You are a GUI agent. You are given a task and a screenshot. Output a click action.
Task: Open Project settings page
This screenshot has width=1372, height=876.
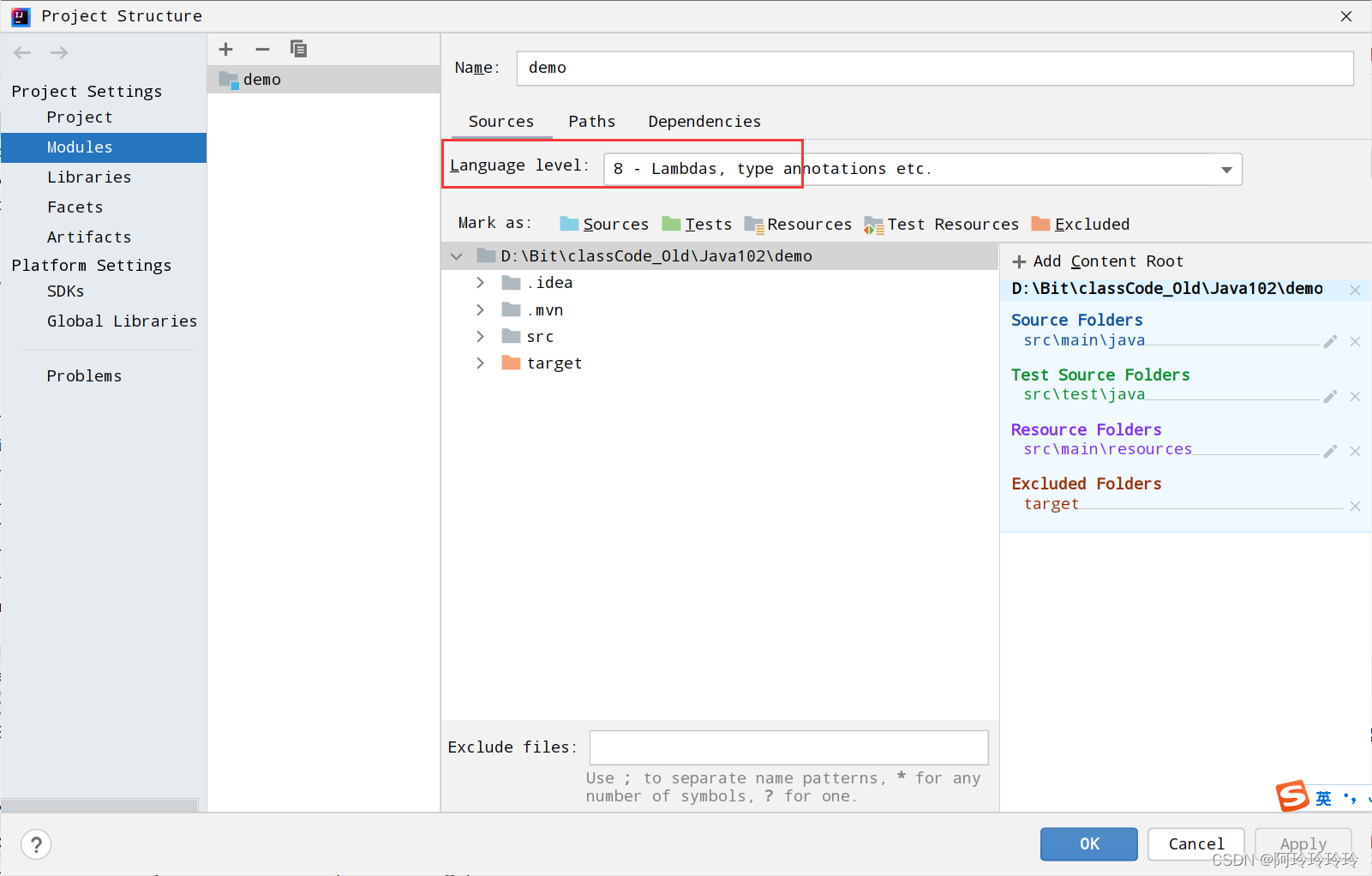click(80, 117)
